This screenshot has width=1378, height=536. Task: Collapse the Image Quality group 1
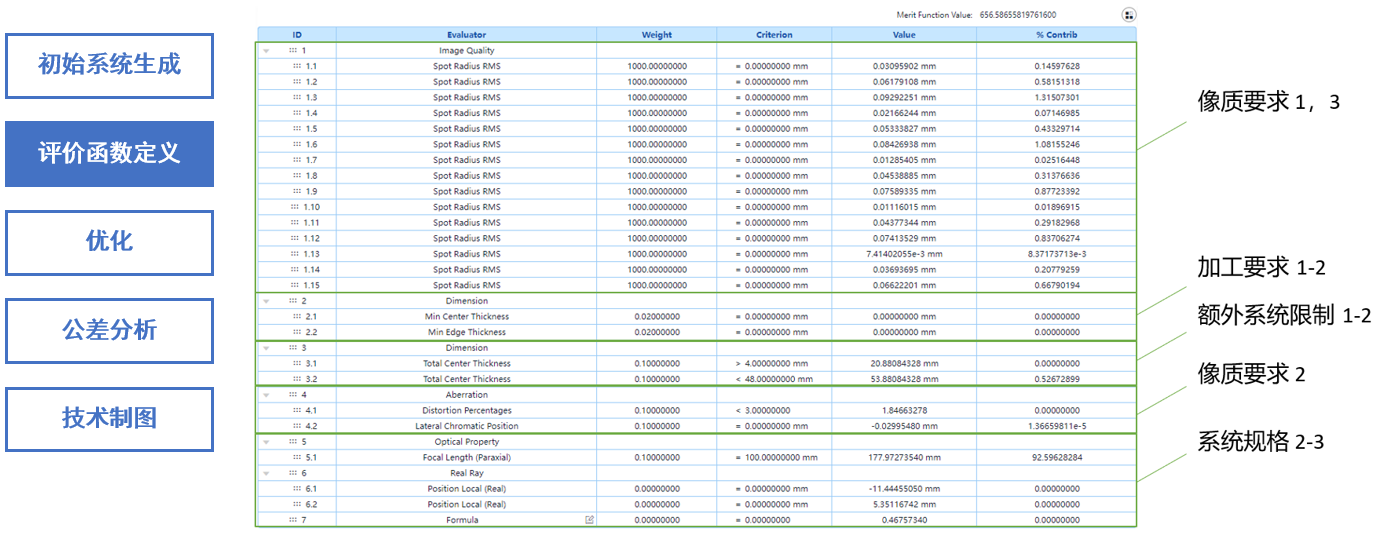266,51
